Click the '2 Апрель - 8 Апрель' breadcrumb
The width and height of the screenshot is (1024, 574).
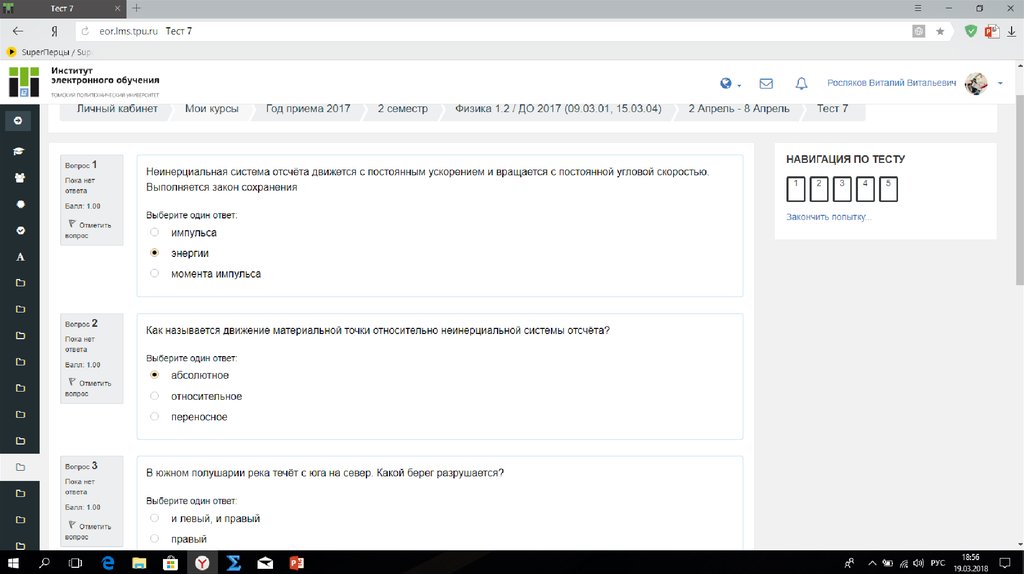coord(739,108)
